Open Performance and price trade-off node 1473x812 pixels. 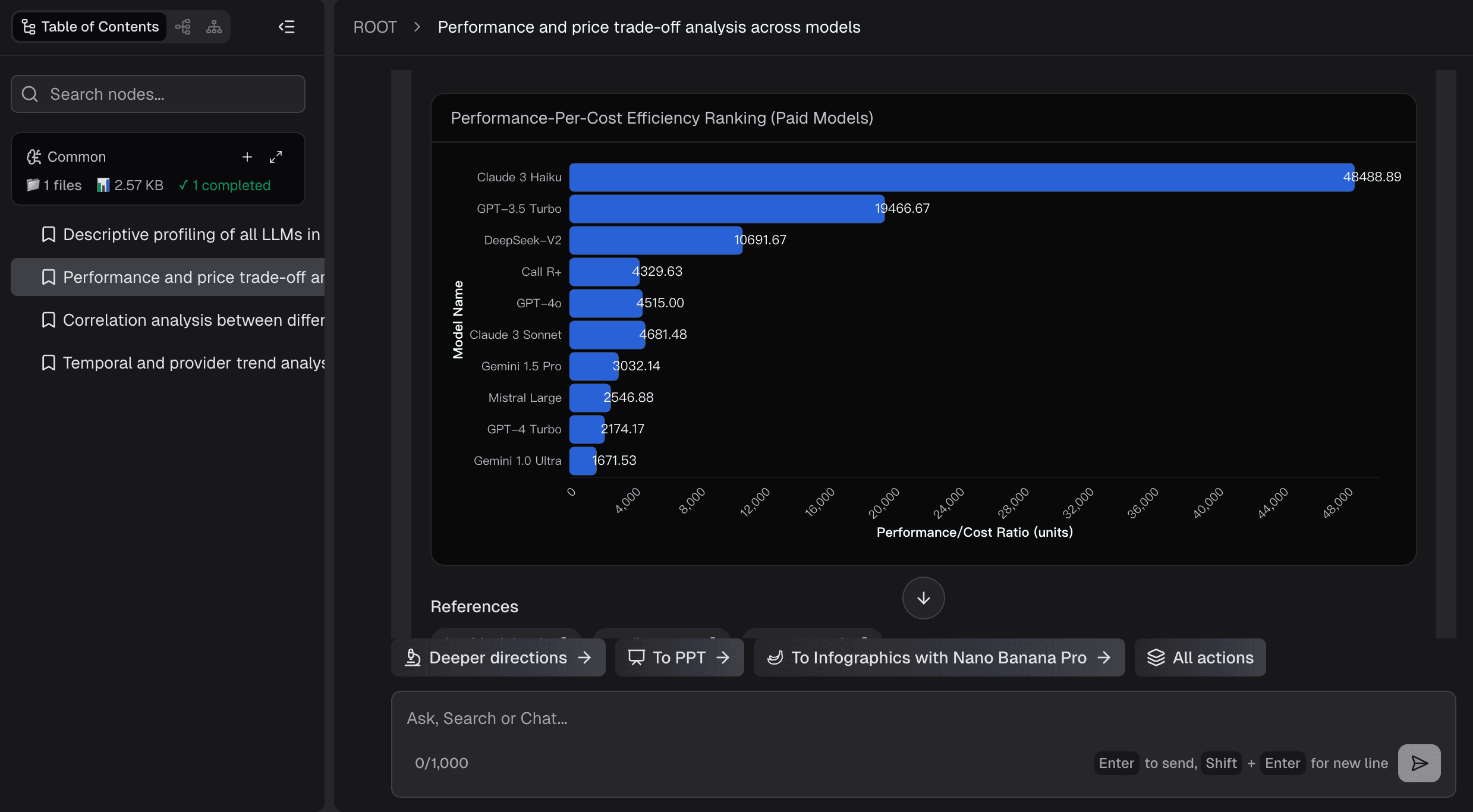point(193,278)
